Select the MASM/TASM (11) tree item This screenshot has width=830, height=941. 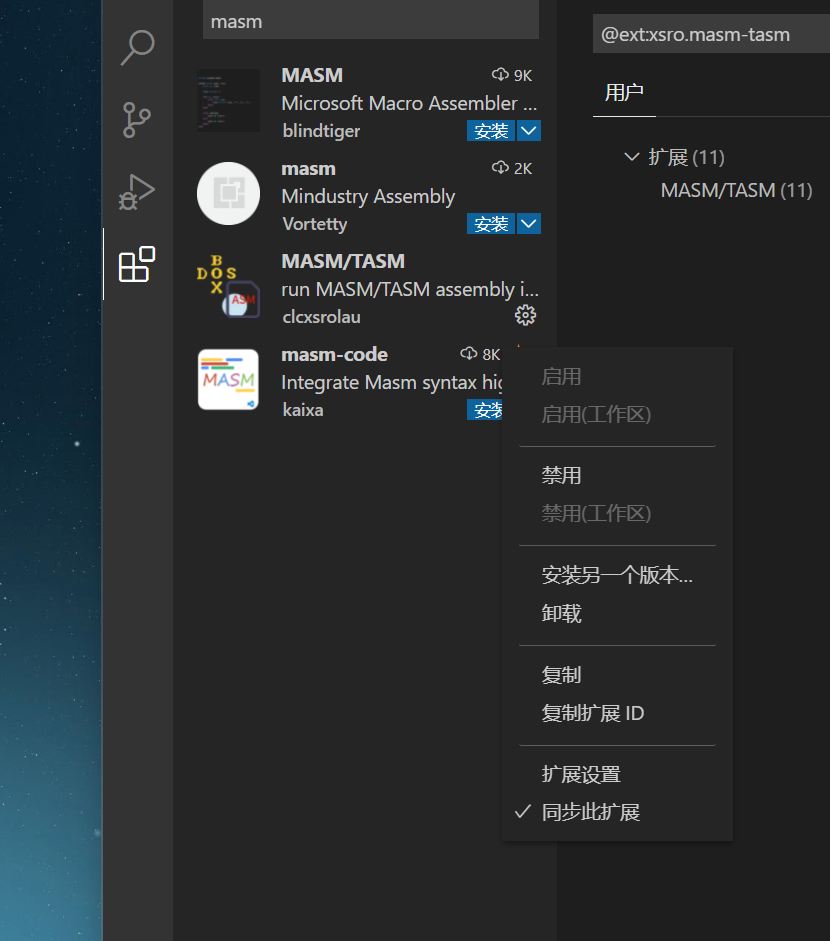736,190
